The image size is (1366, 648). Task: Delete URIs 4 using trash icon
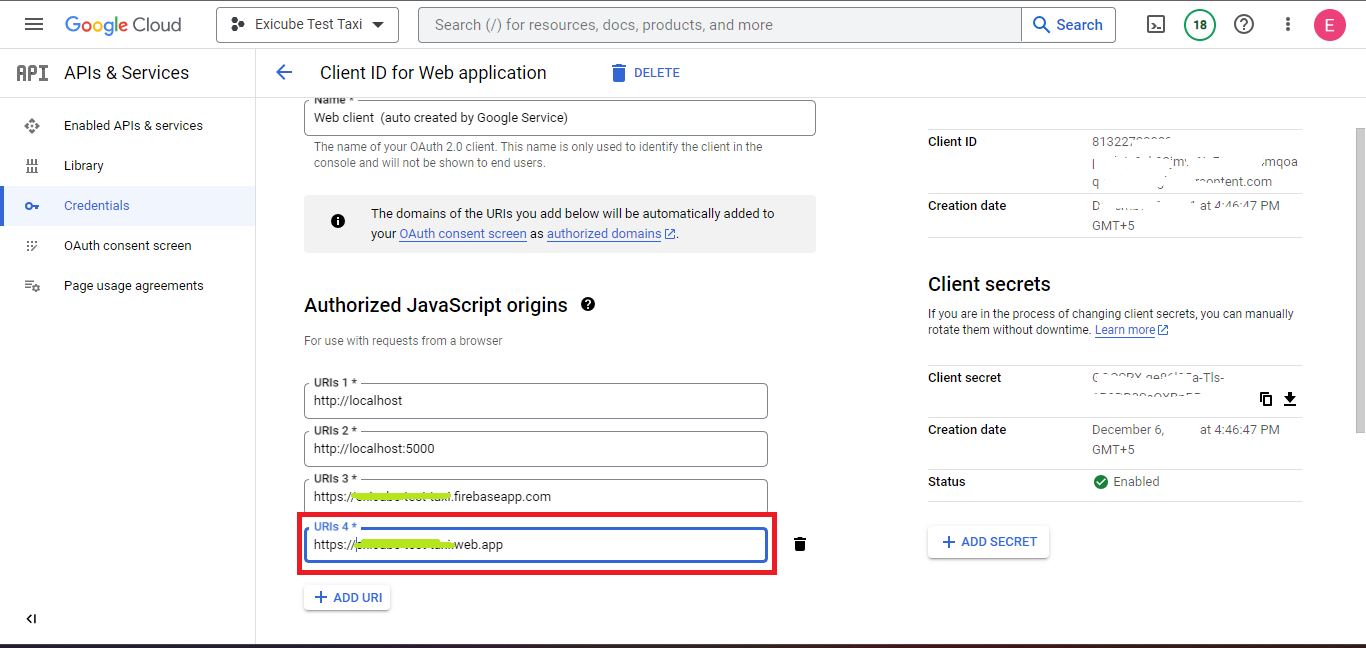click(x=799, y=544)
